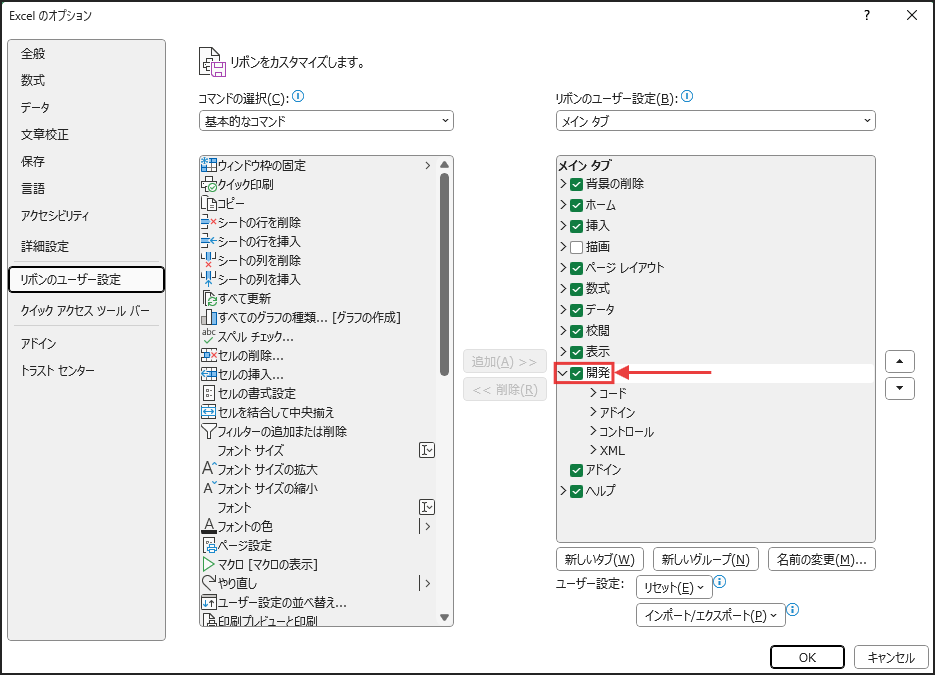
Task: Click the ウィンドウ枠の固定 command icon
Action: click(x=209, y=165)
